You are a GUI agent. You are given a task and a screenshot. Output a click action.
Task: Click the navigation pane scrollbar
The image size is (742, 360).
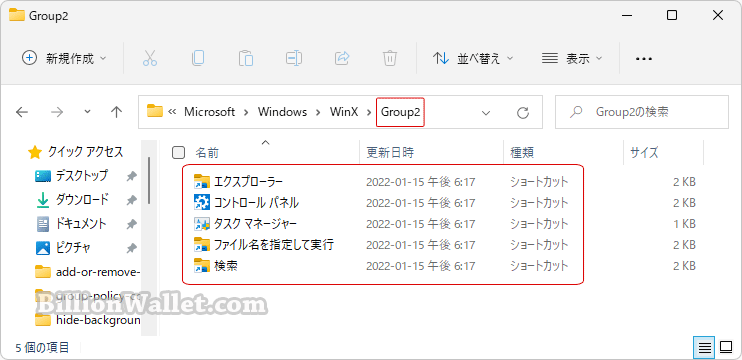tap(149, 180)
